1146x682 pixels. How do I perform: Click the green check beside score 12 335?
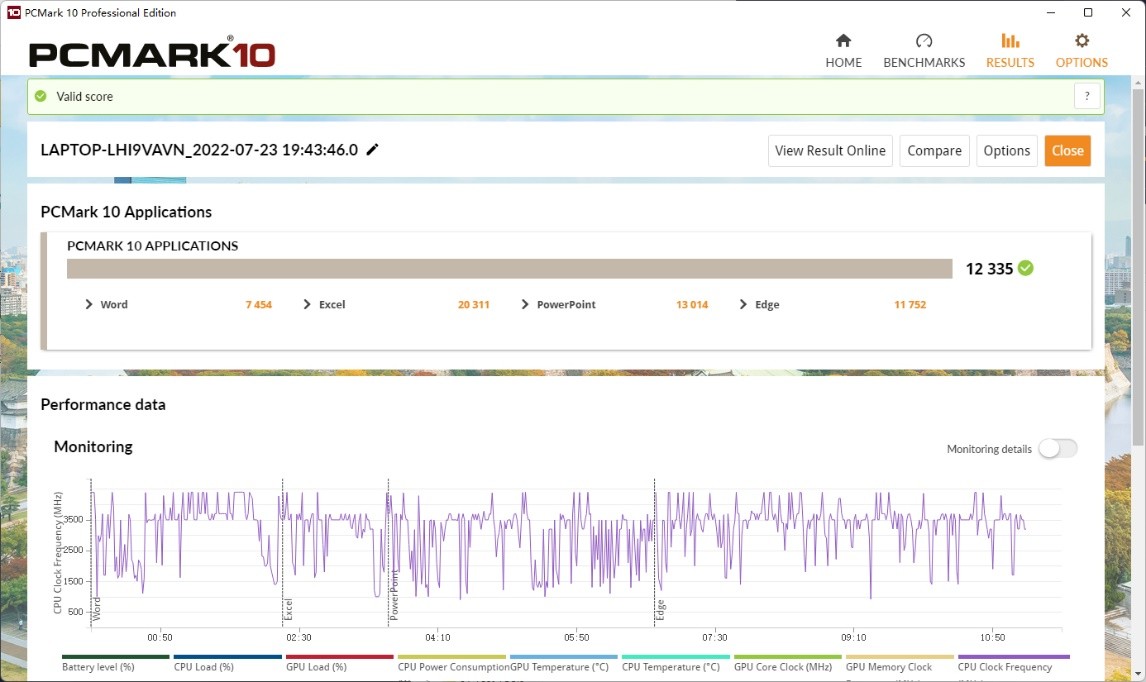pyautogui.click(x=1026, y=268)
